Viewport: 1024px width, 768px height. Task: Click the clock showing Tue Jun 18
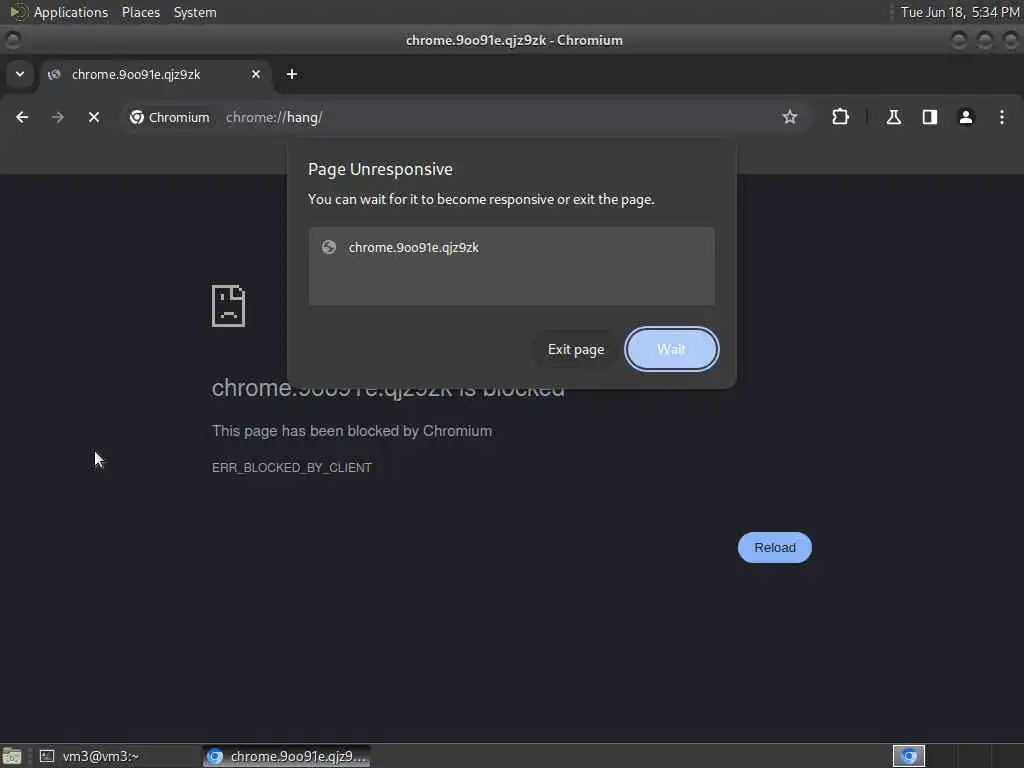[959, 12]
